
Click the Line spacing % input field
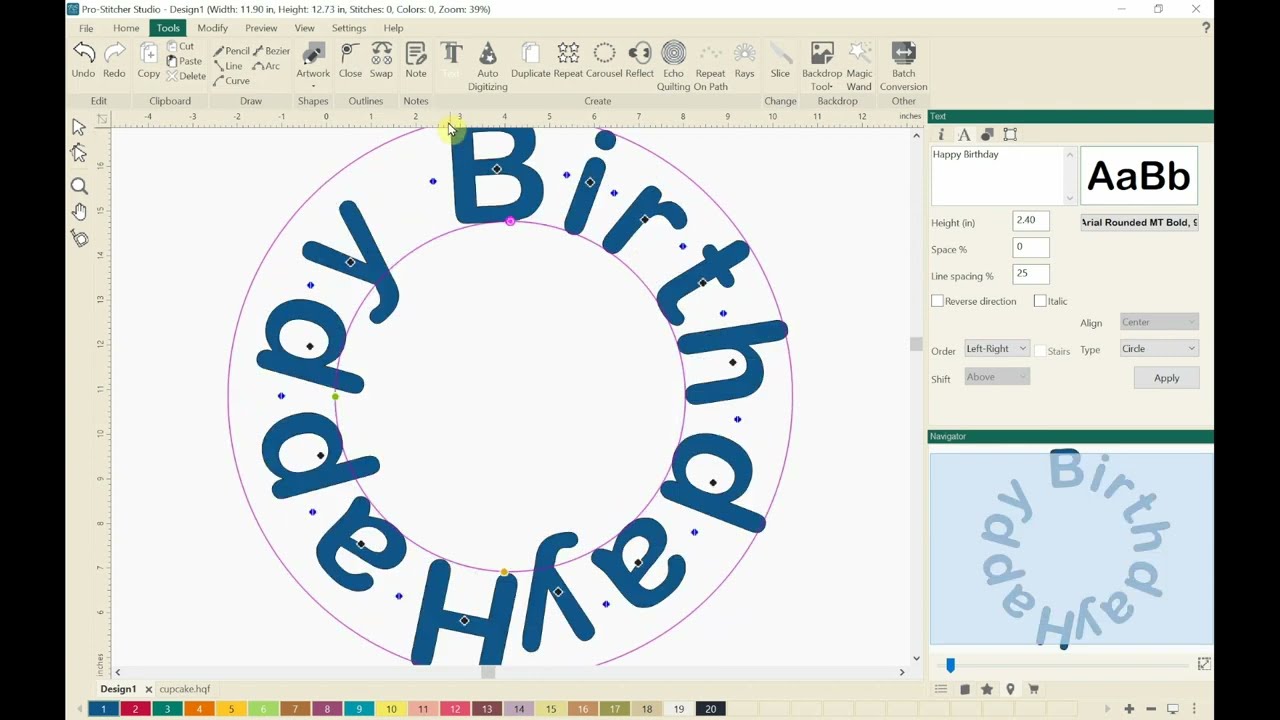coord(1031,273)
